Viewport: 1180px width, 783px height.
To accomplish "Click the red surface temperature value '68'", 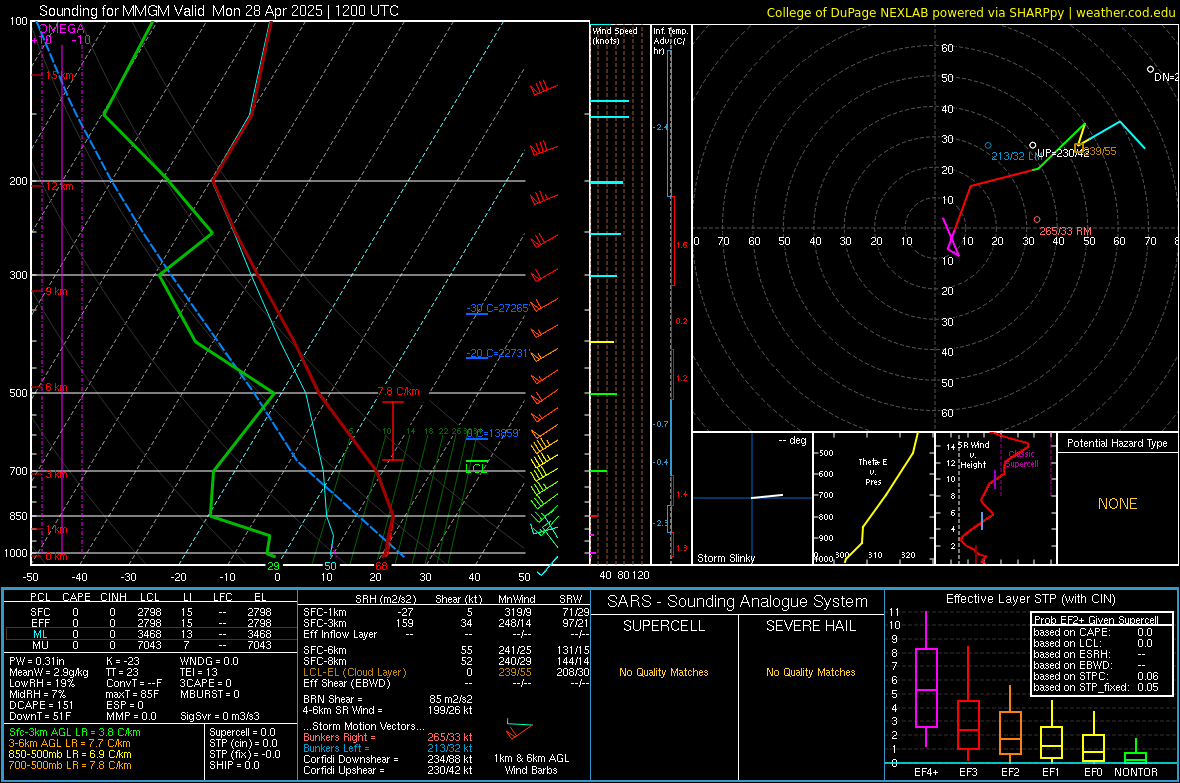I will (x=382, y=566).
